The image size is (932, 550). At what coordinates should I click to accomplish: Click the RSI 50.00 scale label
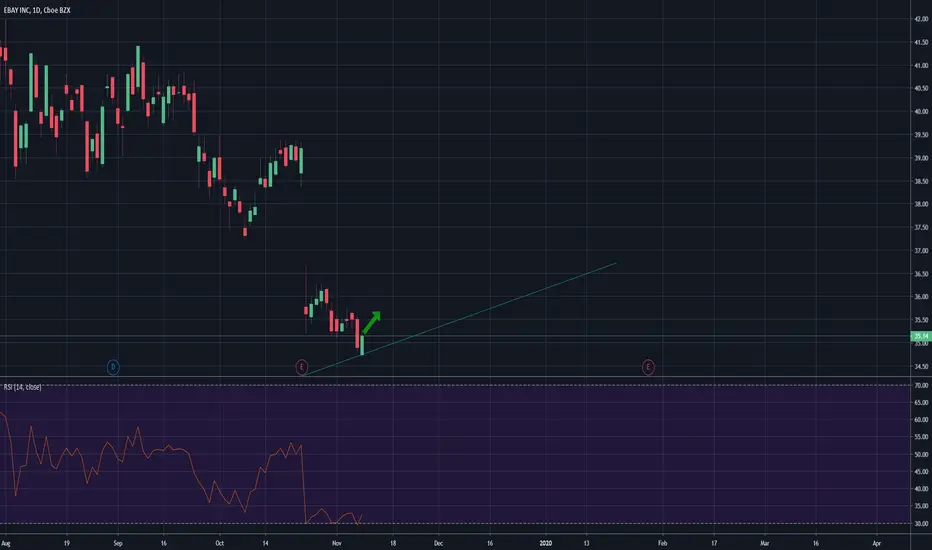pos(921,454)
